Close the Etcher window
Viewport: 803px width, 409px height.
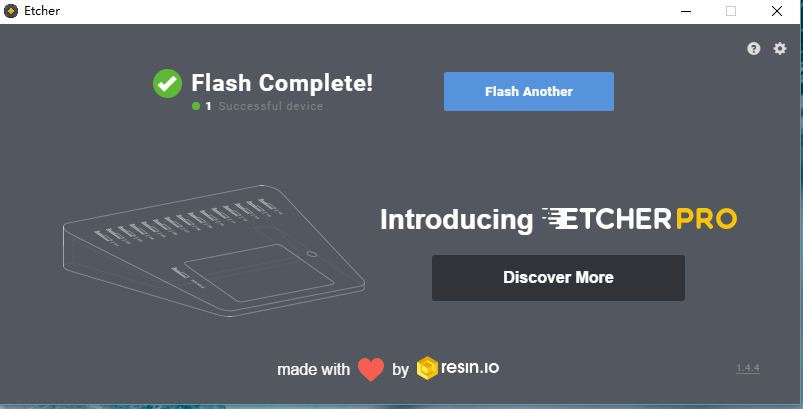pos(777,11)
